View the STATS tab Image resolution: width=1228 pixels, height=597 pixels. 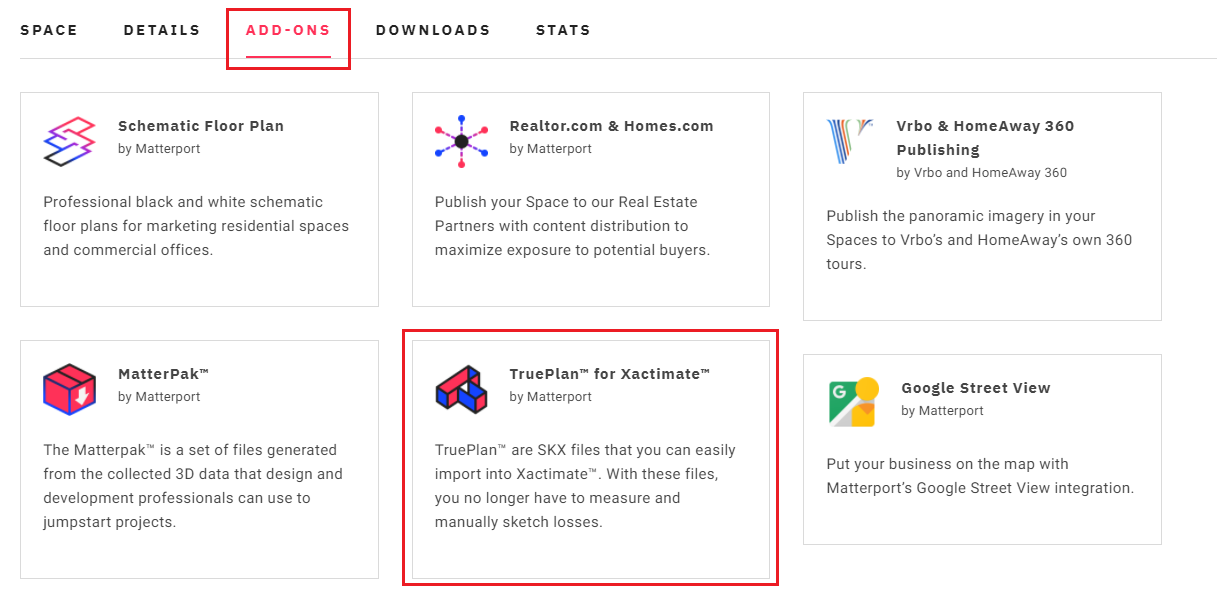pos(563,30)
